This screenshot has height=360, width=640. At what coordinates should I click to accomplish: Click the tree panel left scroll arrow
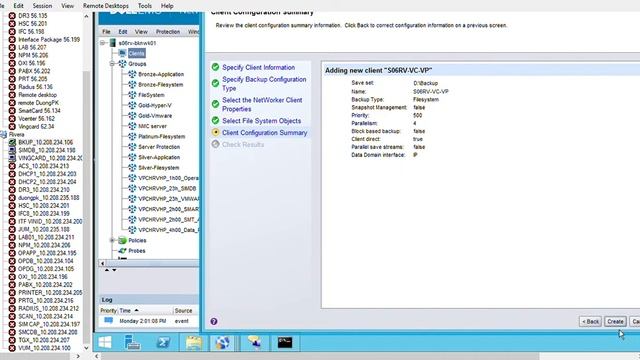click(102, 264)
